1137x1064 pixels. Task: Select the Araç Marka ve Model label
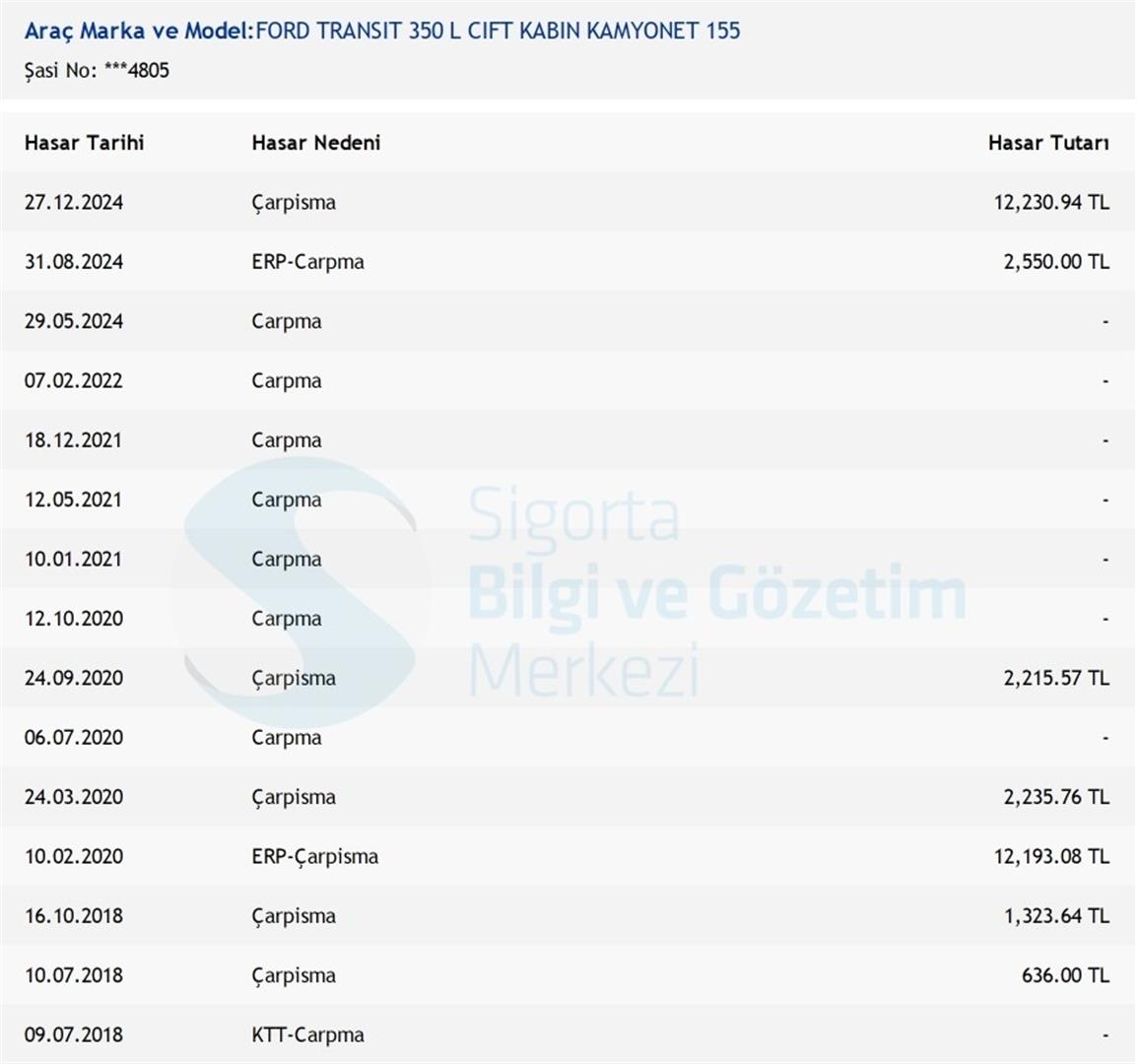coord(139,31)
